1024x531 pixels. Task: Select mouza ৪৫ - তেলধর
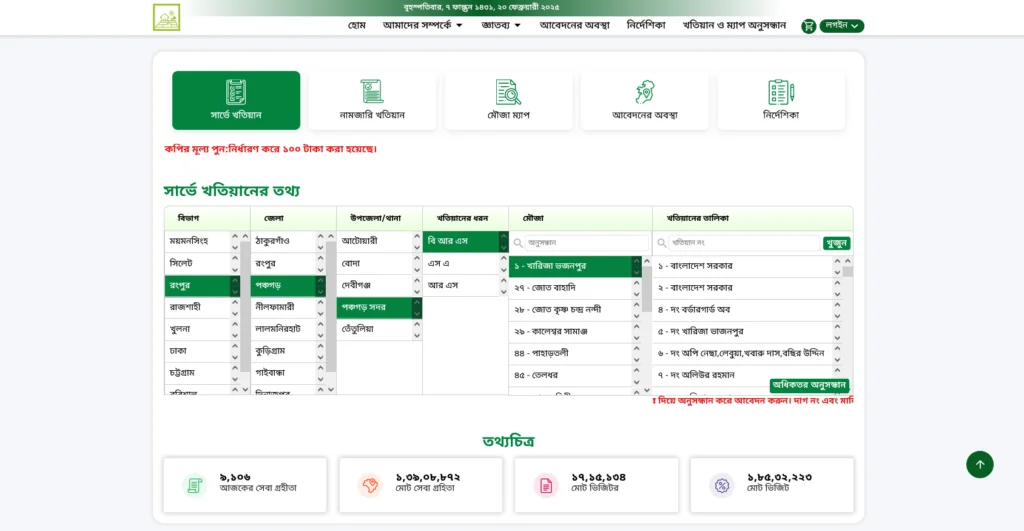[x=575, y=376]
